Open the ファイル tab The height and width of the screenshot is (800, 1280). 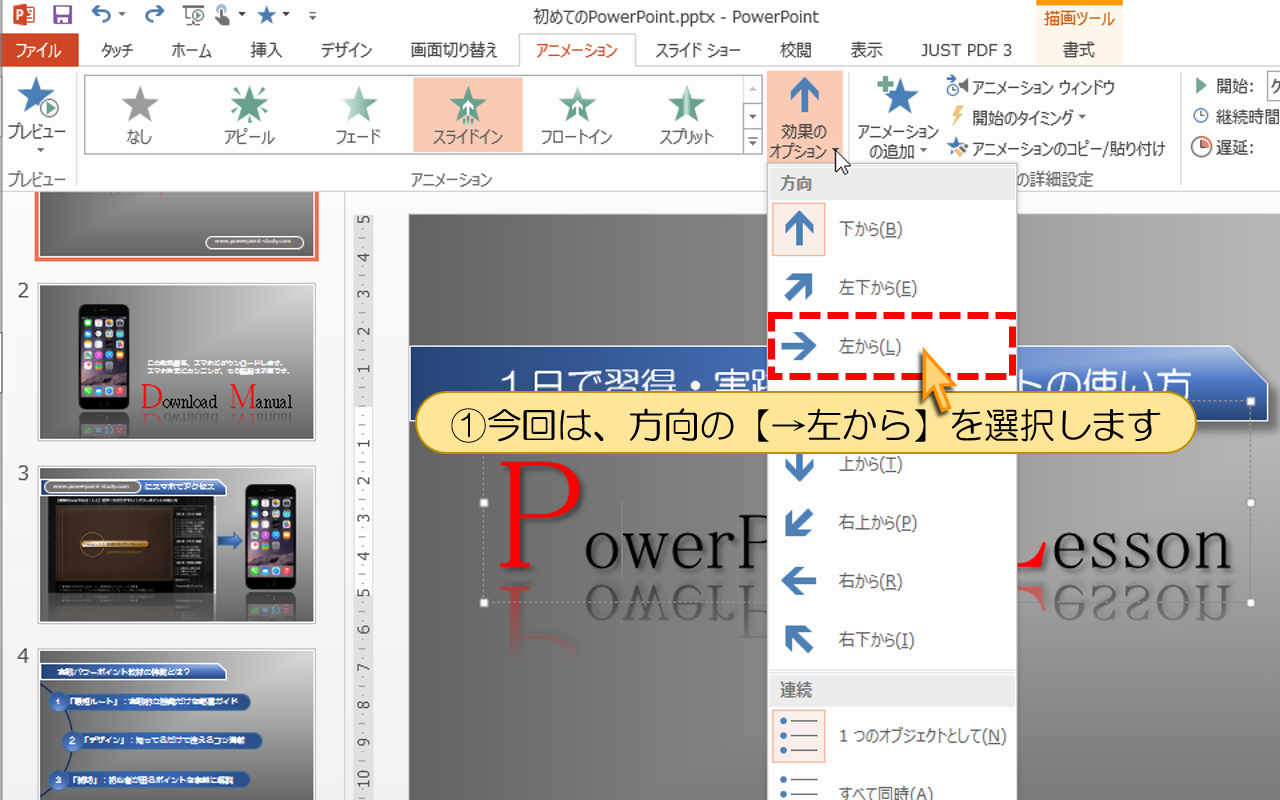pyautogui.click(x=38, y=50)
